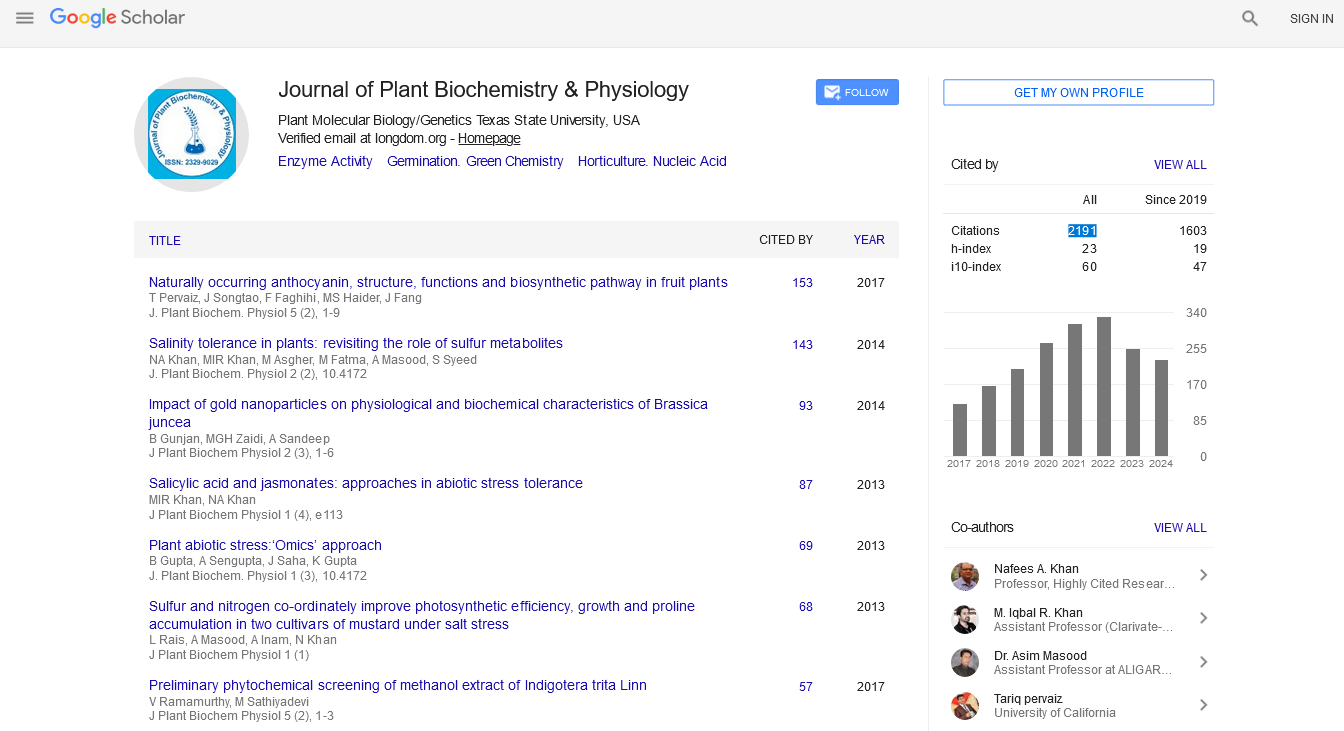Open the Homepage link
Screen dimensions: 1344x731
pos(489,139)
